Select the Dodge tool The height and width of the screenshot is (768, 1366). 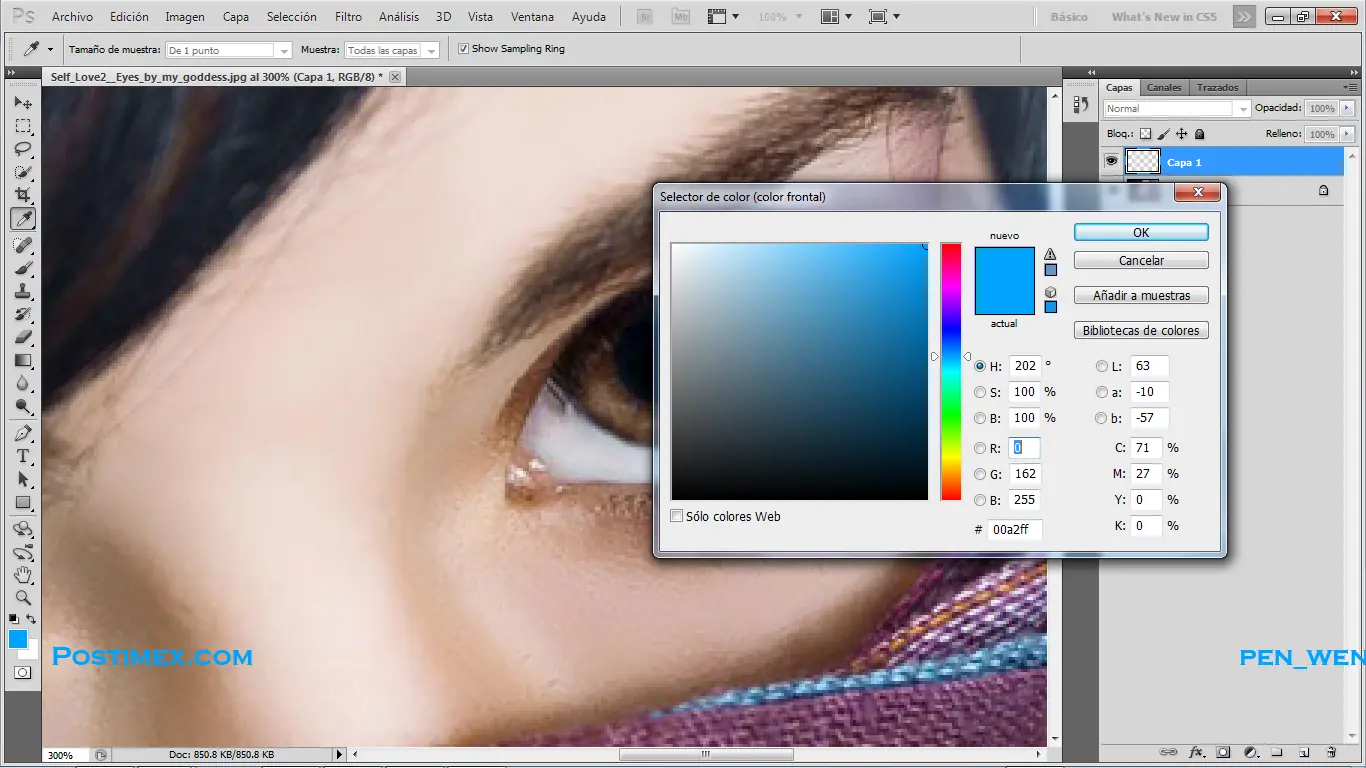pos(23,406)
